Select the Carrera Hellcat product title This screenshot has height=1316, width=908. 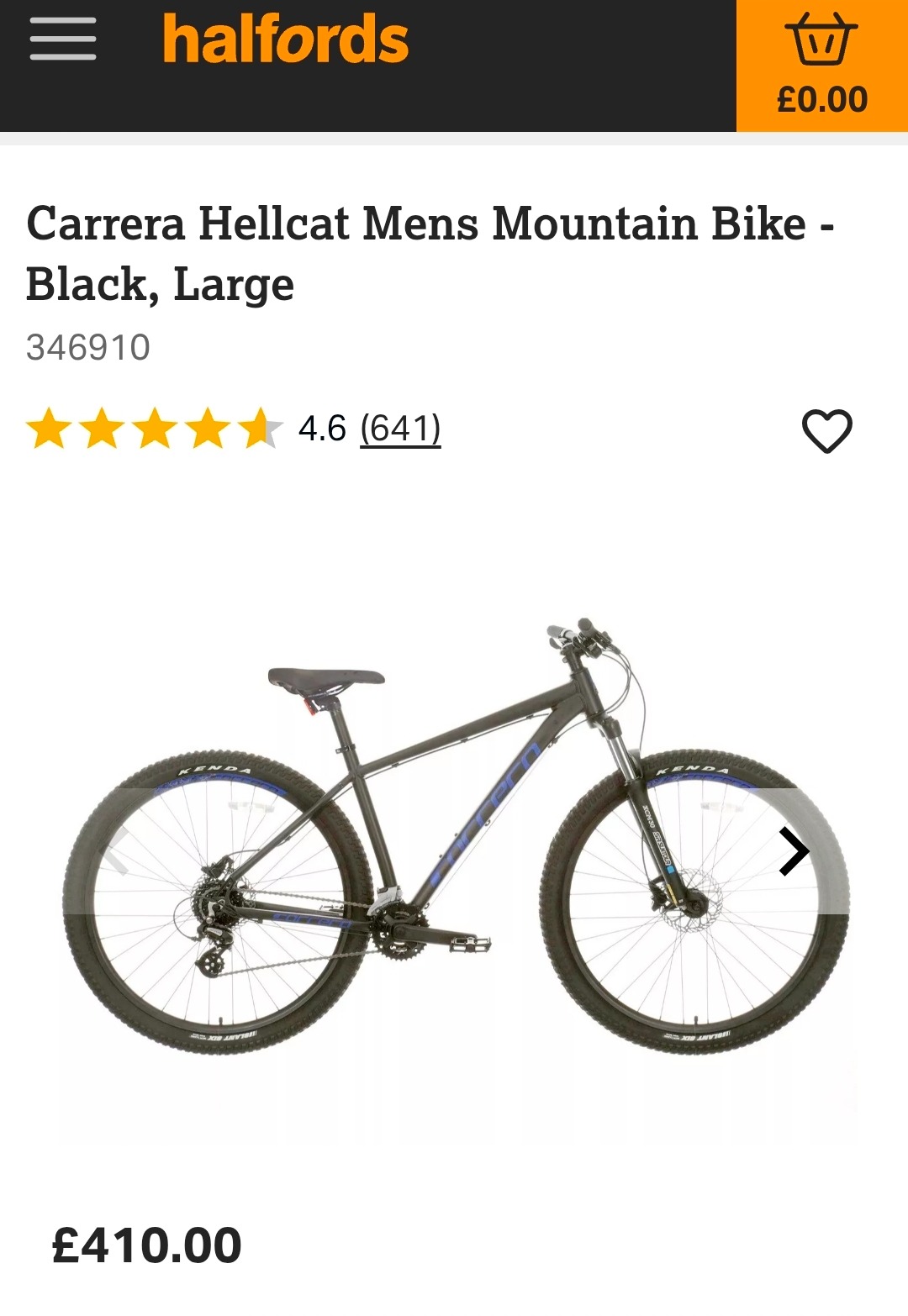click(430, 254)
